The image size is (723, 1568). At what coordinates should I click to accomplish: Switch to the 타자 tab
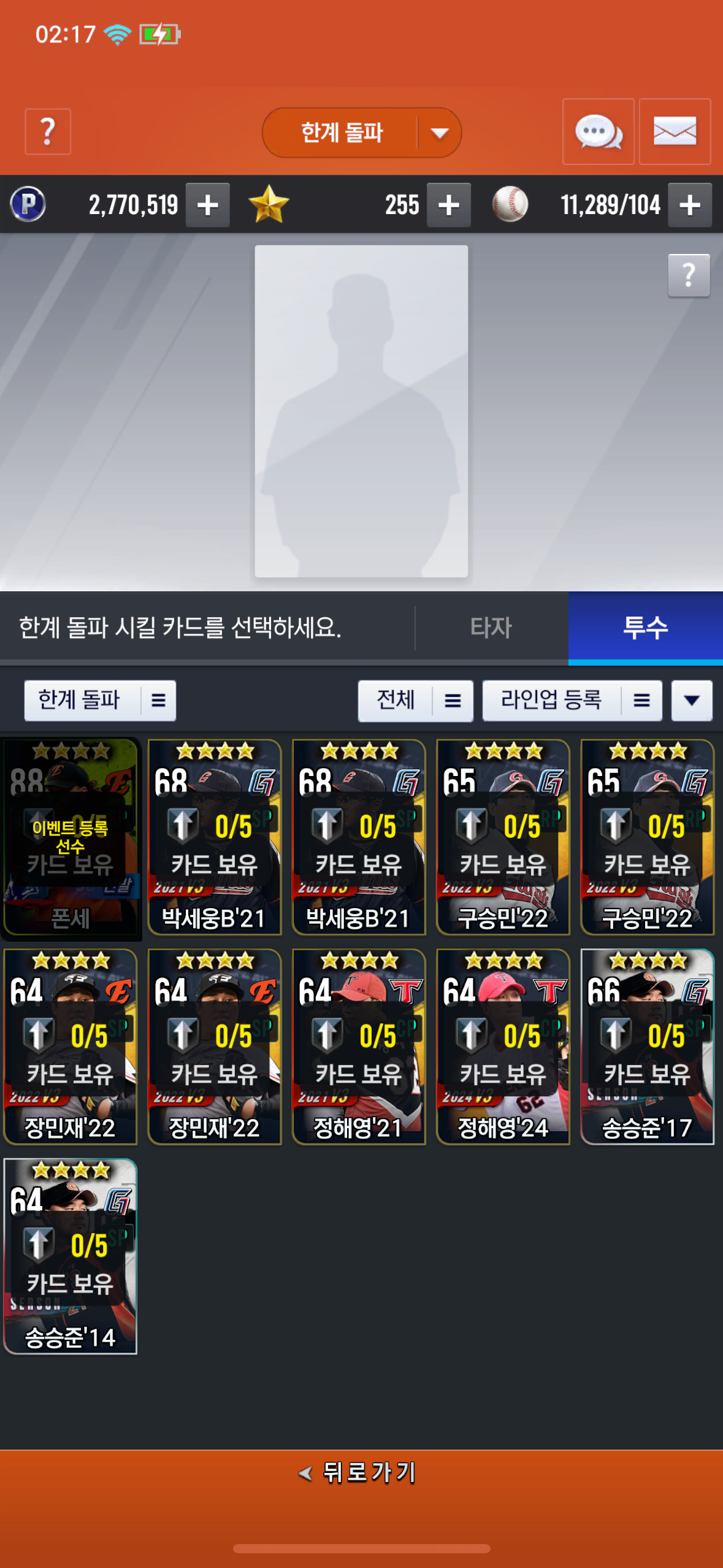pyautogui.click(x=491, y=628)
